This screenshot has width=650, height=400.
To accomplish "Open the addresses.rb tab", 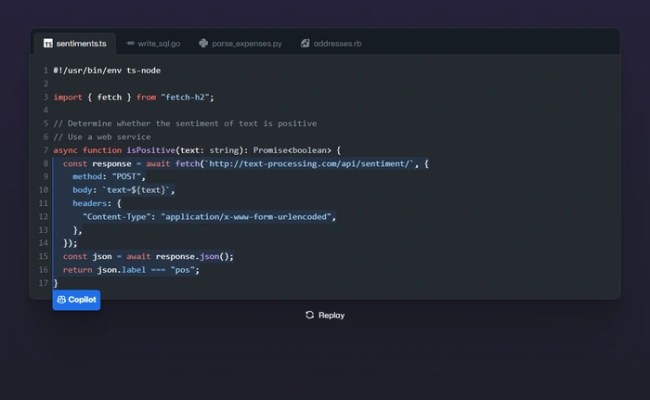I will point(331,44).
